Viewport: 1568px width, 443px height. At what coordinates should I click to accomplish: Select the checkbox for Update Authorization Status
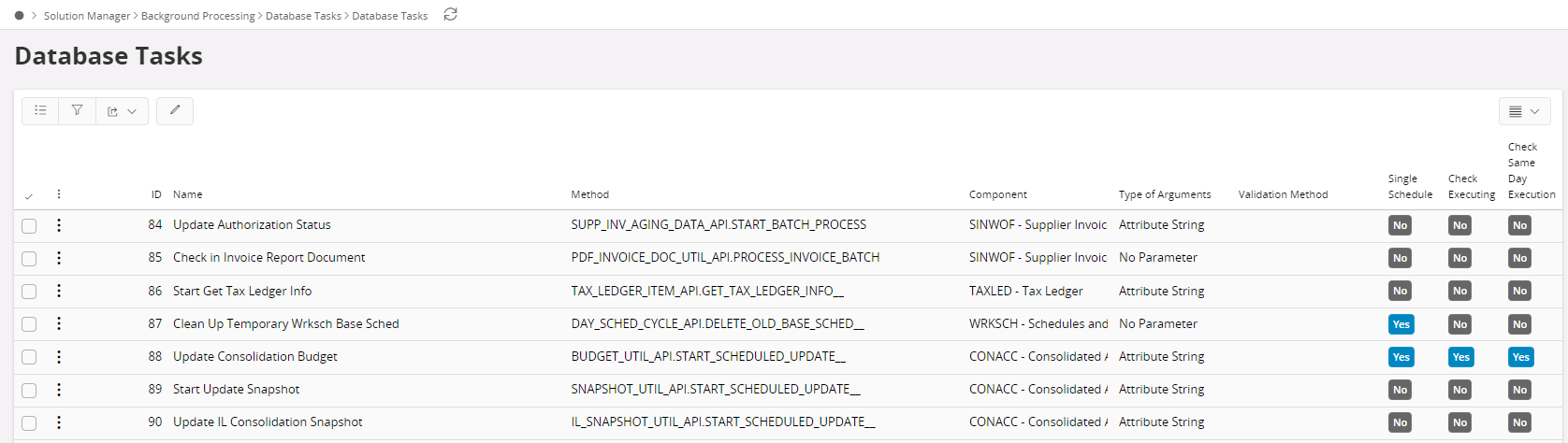pos(29,226)
